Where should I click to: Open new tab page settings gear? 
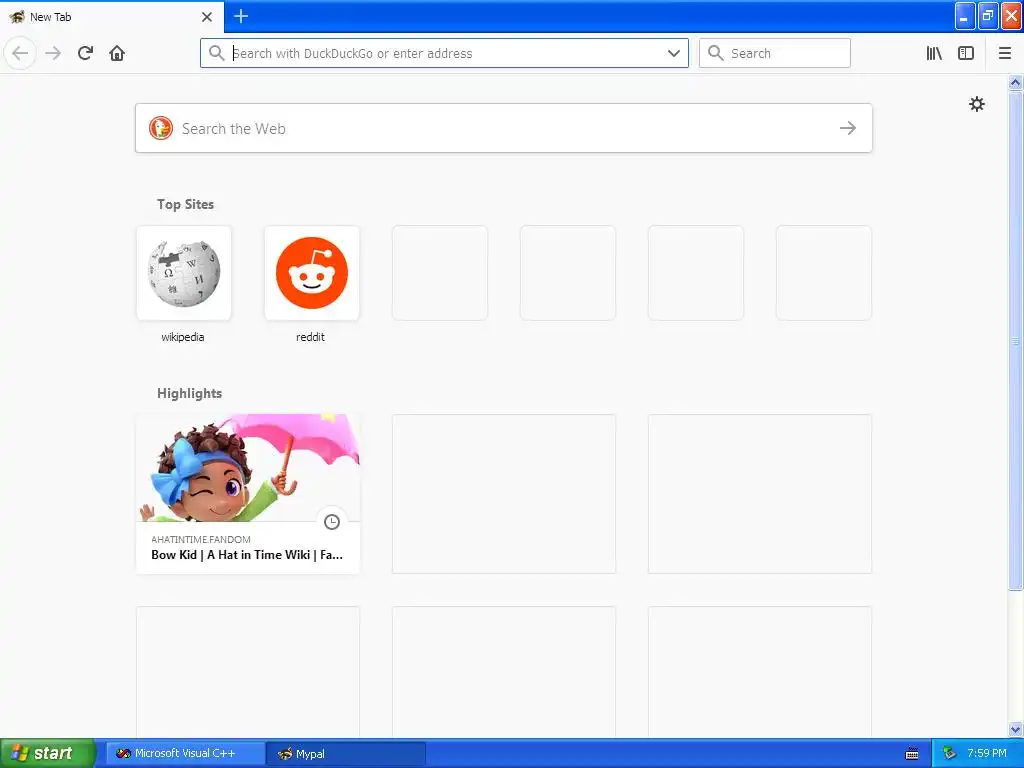point(976,104)
